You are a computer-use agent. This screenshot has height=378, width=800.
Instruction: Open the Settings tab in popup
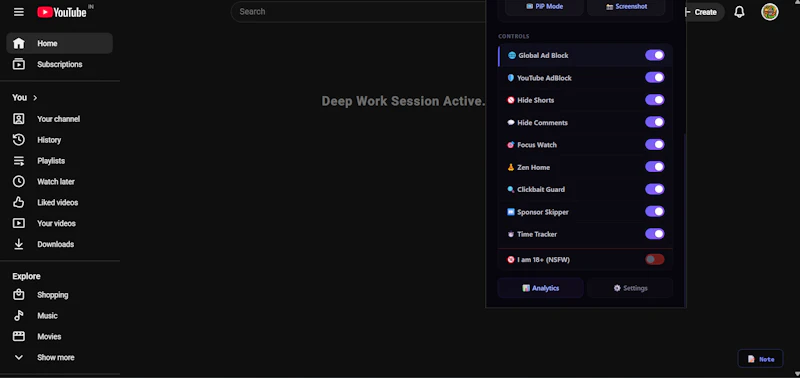click(630, 288)
